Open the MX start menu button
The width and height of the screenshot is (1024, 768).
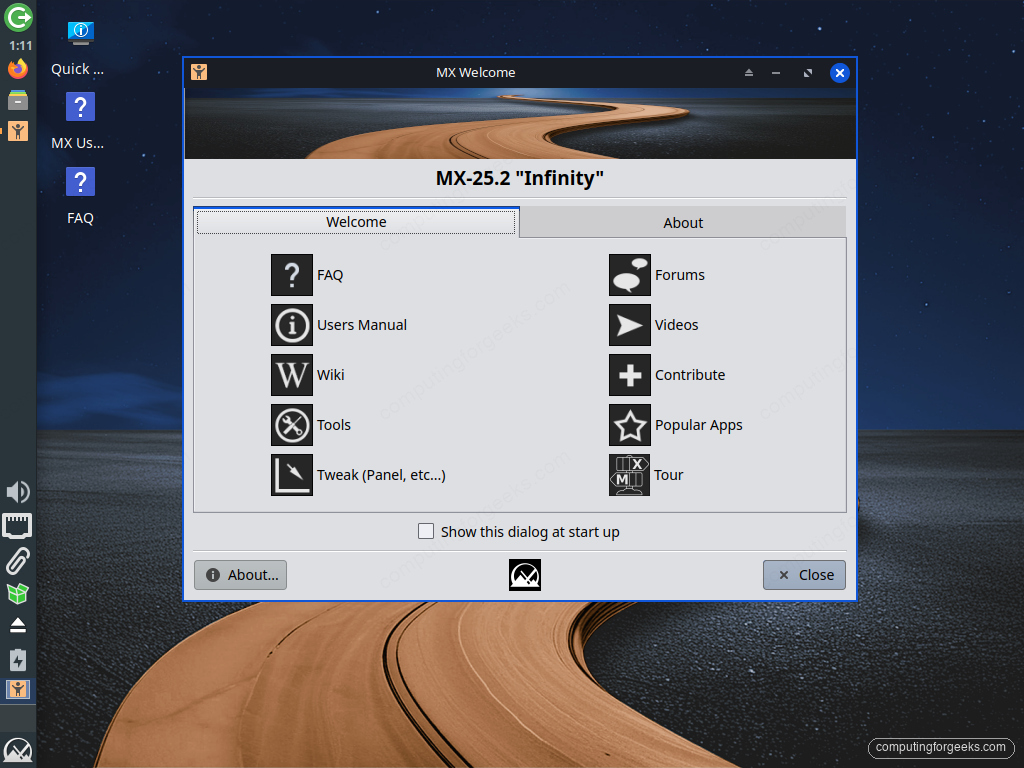tap(18, 750)
